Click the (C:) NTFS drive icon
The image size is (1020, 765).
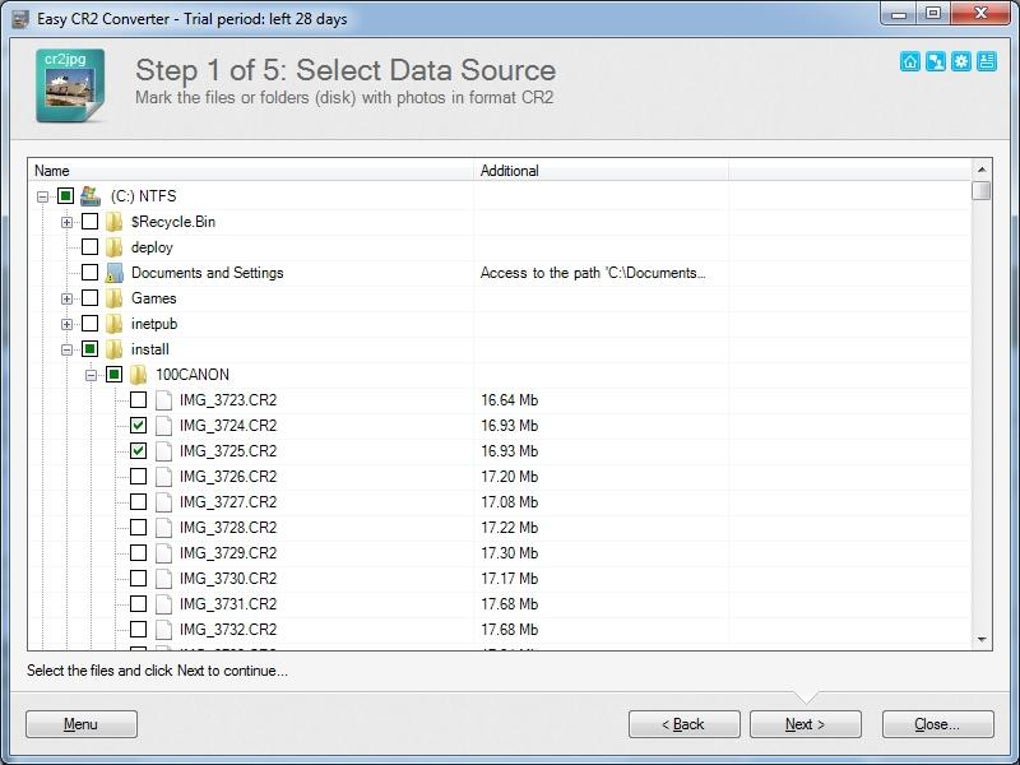[x=90, y=196]
